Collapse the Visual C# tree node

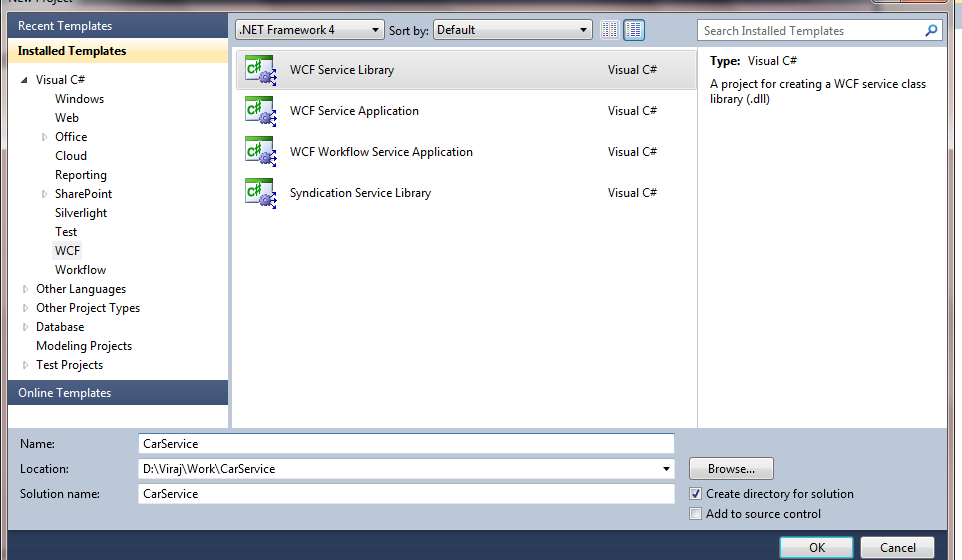click(x=25, y=80)
